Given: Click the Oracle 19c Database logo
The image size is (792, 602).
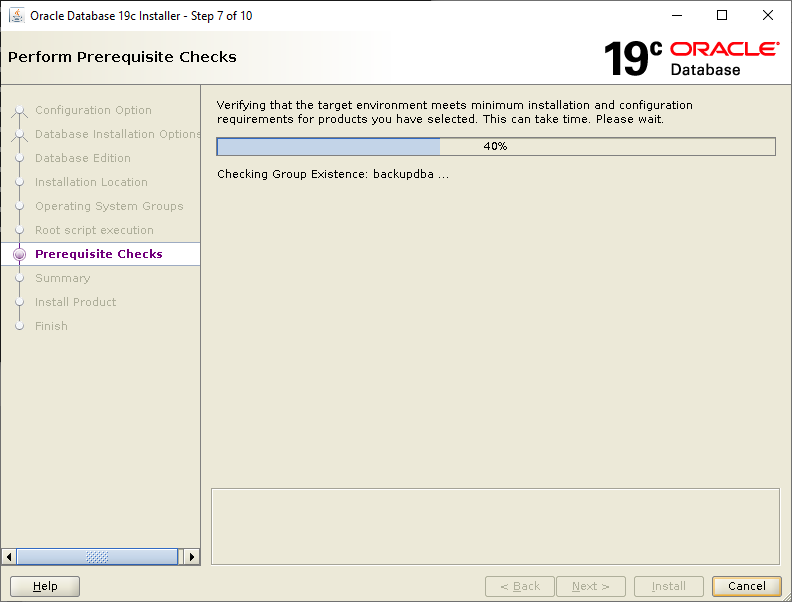Looking at the screenshot, I should [x=691, y=59].
